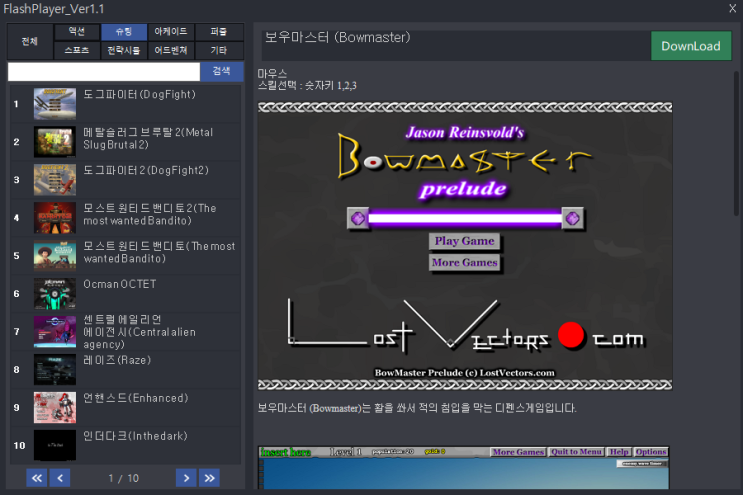Click the green Download button
Viewport: 743px width, 495px height.
691,46
